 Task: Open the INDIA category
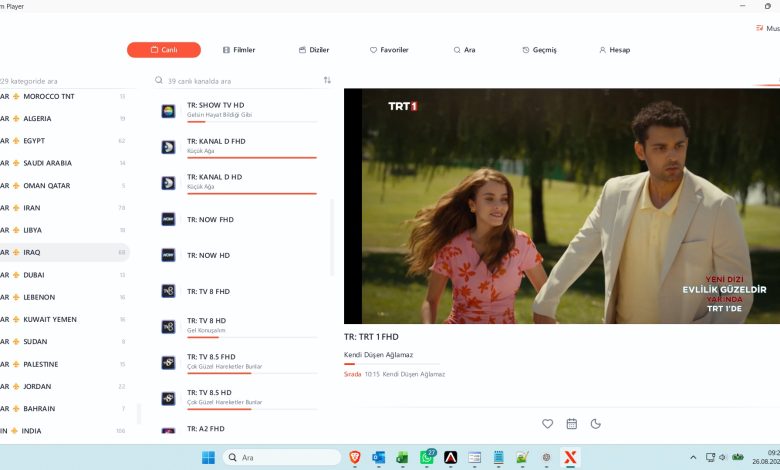[64, 431]
